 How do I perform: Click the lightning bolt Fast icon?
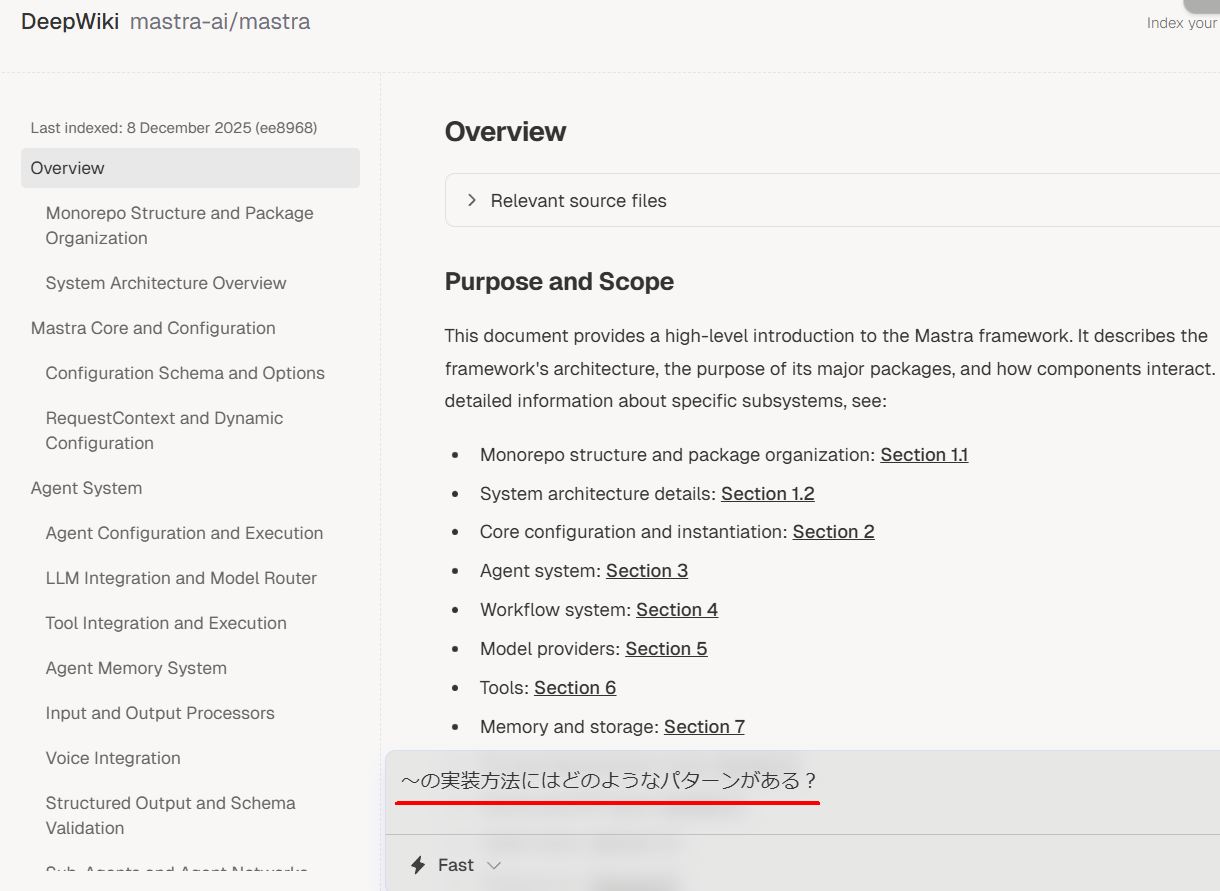pyautogui.click(x=418, y=865)
